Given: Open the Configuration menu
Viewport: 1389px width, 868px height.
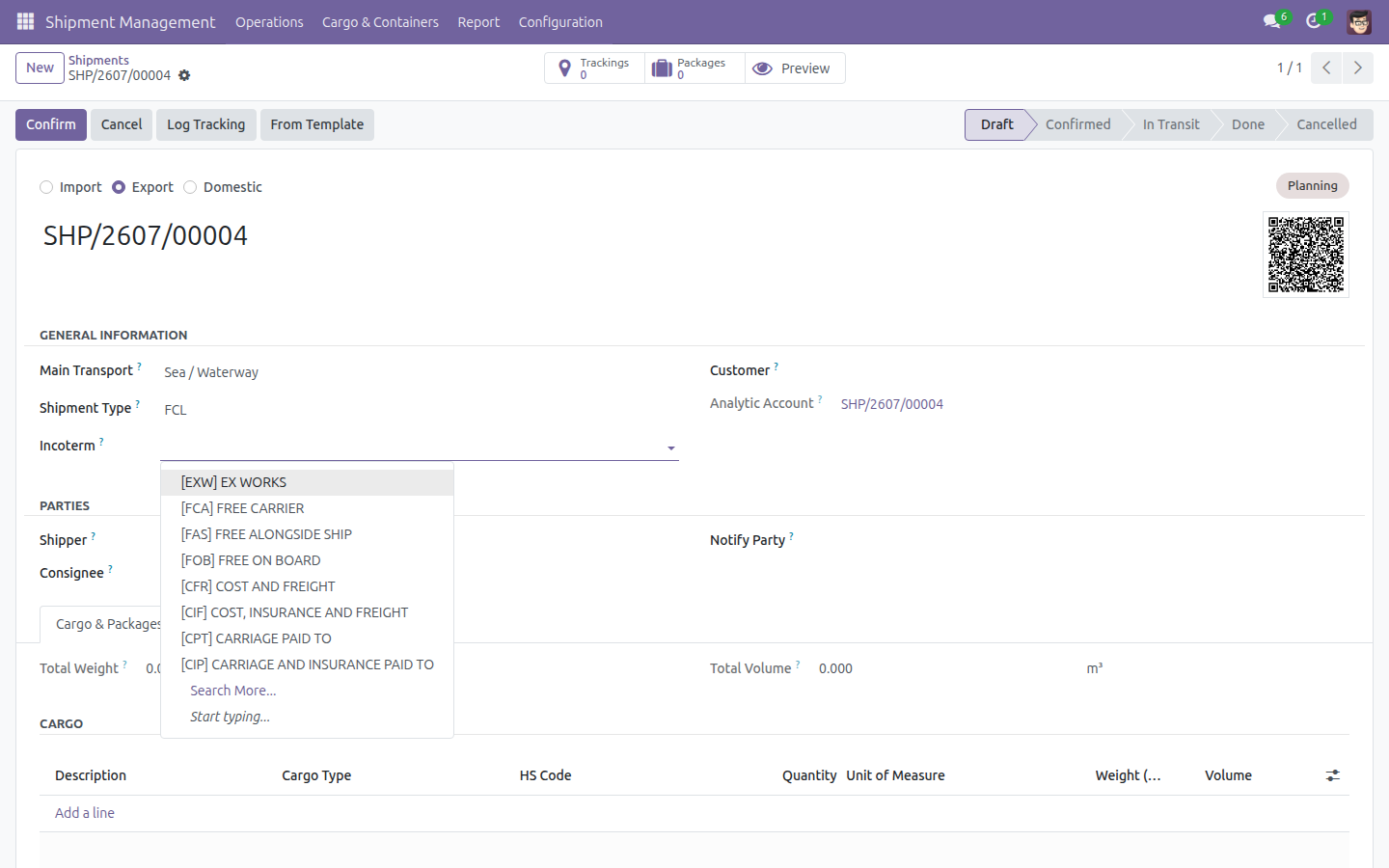Looking at the screenshot, I should coord(560,22).
